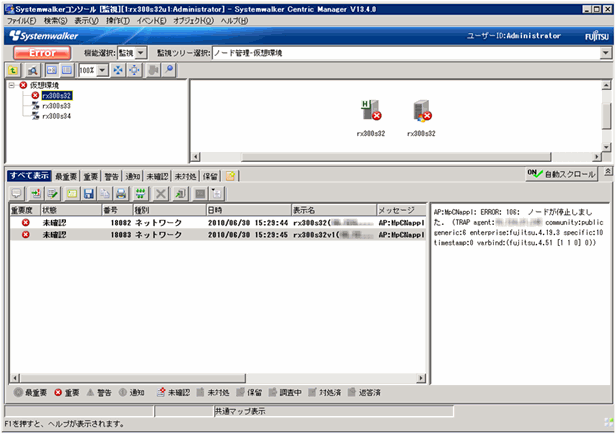Image resolution: width=616 pixels, height=434 pixels.
Task: Open the オブジェクト(O) menu
Action: 193,21
